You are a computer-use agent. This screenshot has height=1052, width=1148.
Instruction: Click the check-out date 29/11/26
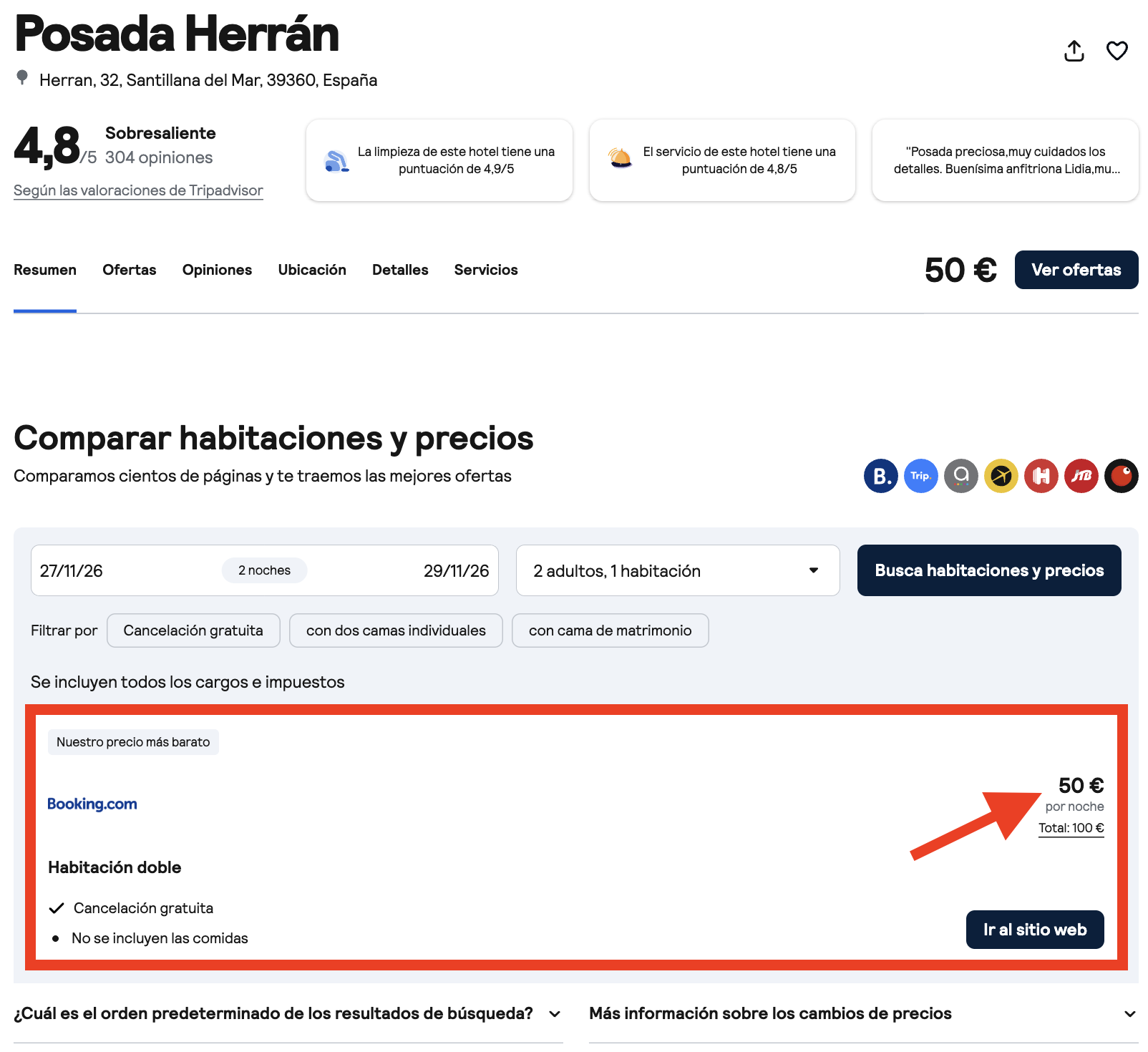[x=457, y=570]
